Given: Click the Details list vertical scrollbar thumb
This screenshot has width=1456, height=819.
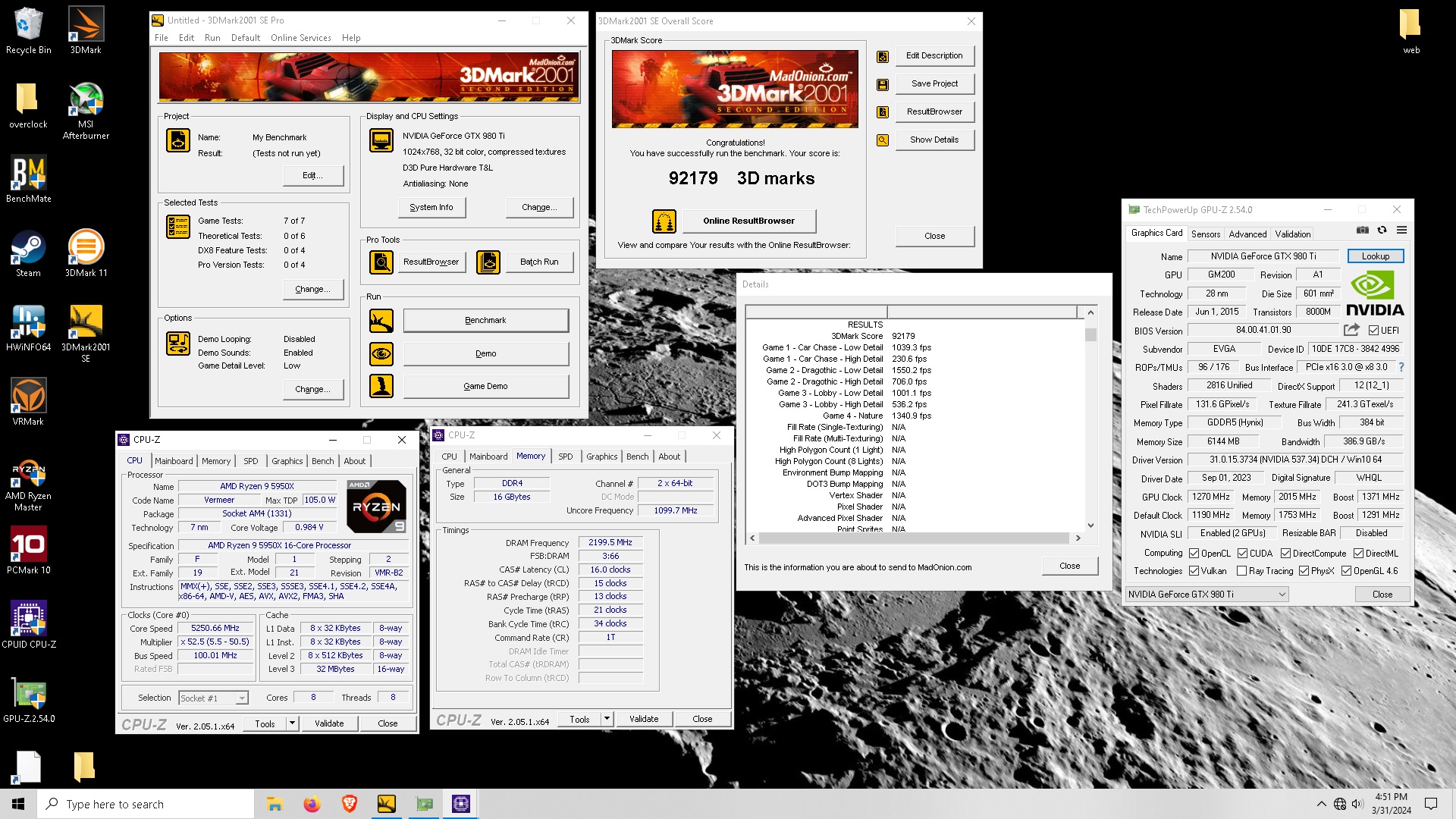Looking at the screenshot, I should (x=1090, y=334).
